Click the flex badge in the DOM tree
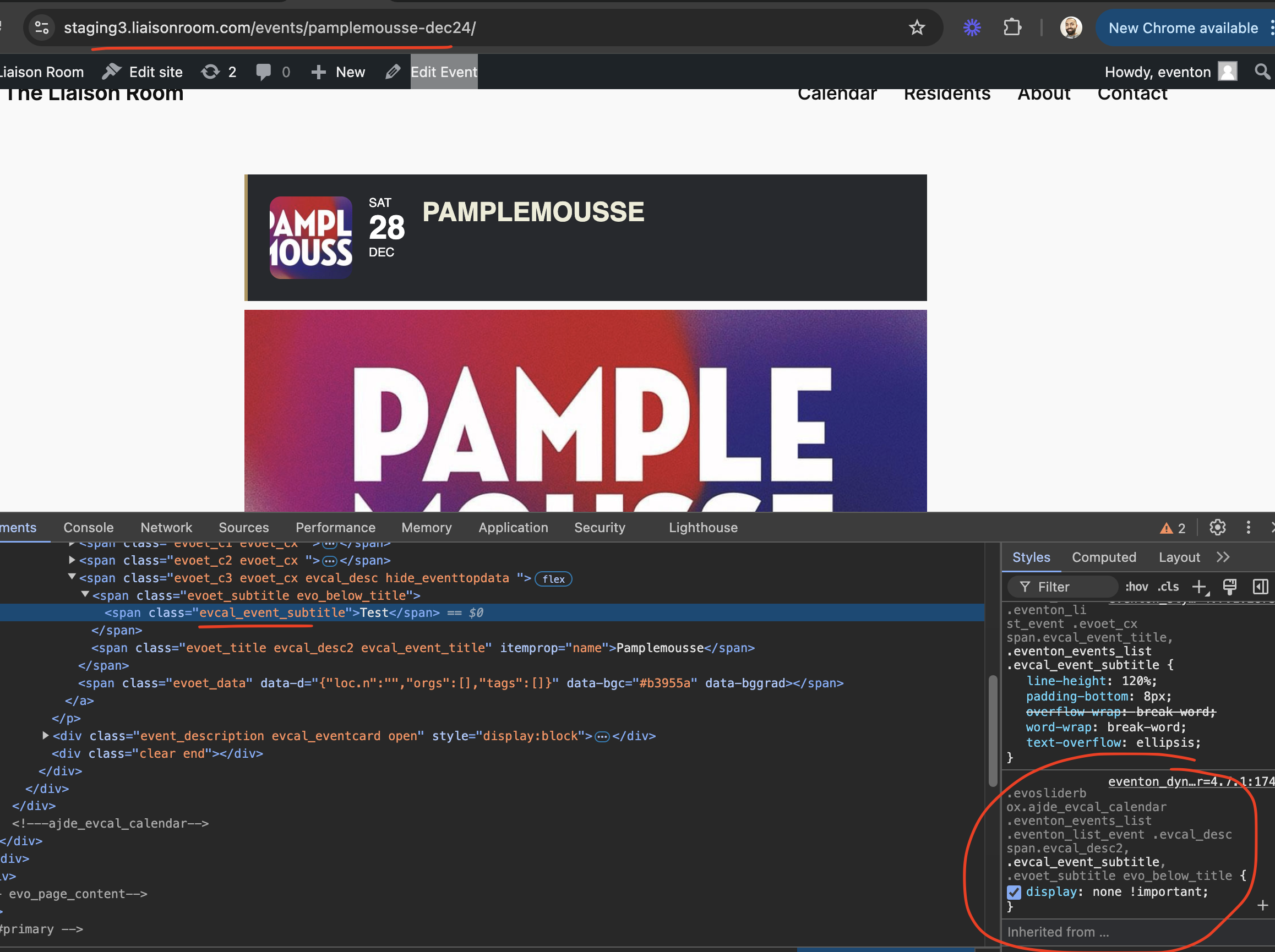Screen dimensions: 1275x952 [553, 578]
